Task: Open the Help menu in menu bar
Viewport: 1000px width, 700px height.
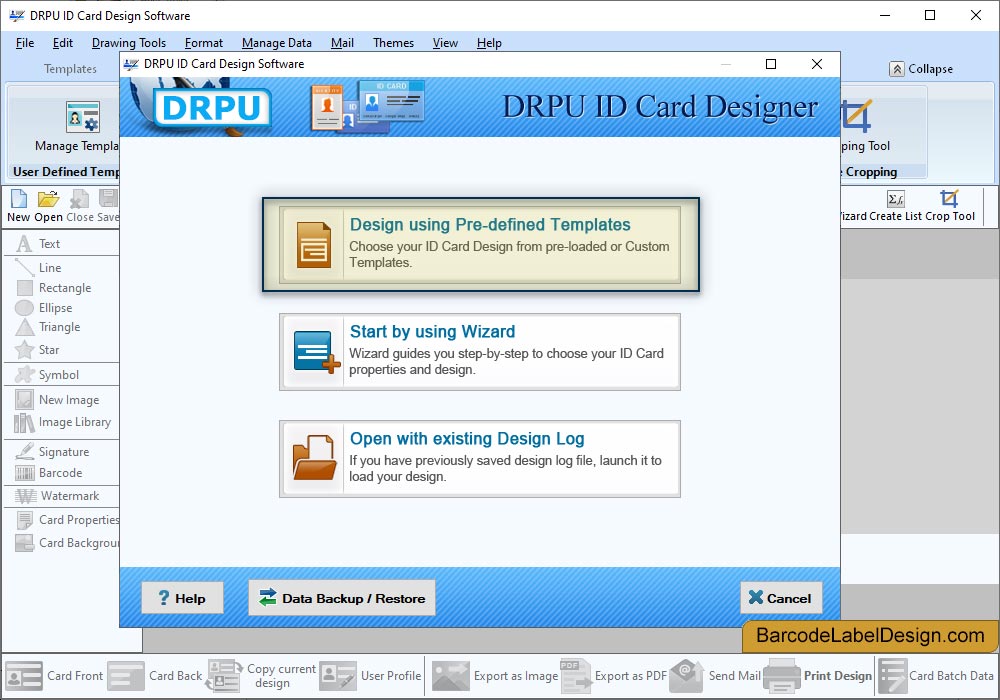Action: point(489,43)
